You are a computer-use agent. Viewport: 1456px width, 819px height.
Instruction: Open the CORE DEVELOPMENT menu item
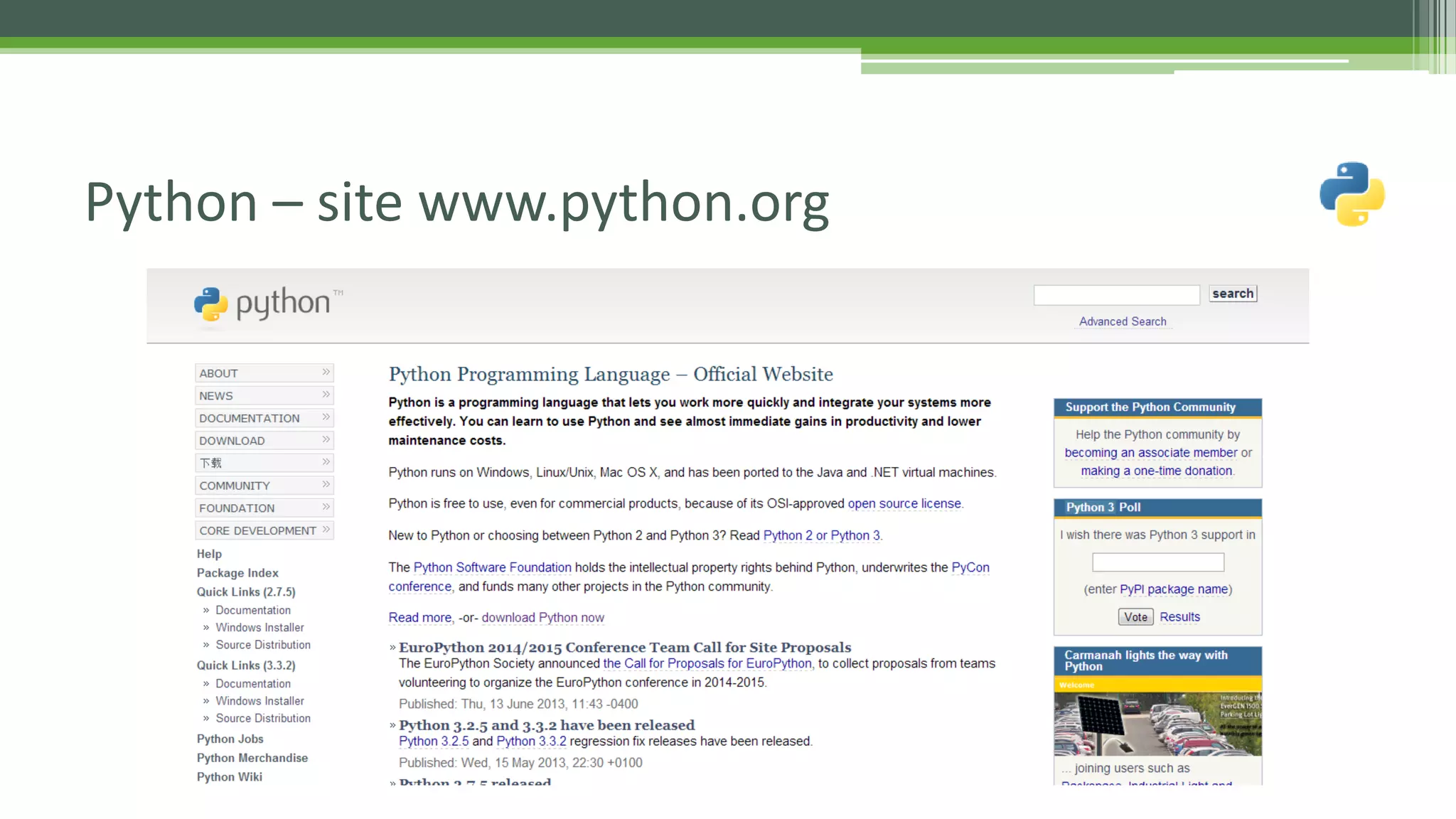point(264,530)
